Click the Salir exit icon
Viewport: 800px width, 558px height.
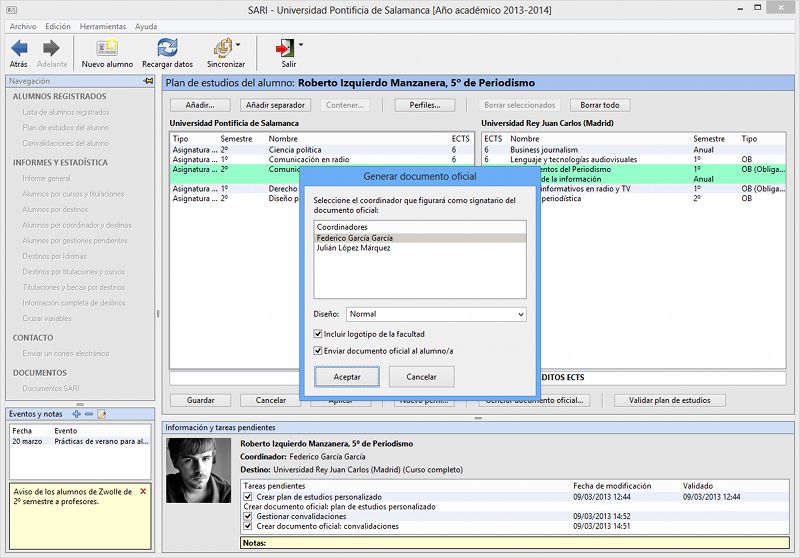pos(285,47)
